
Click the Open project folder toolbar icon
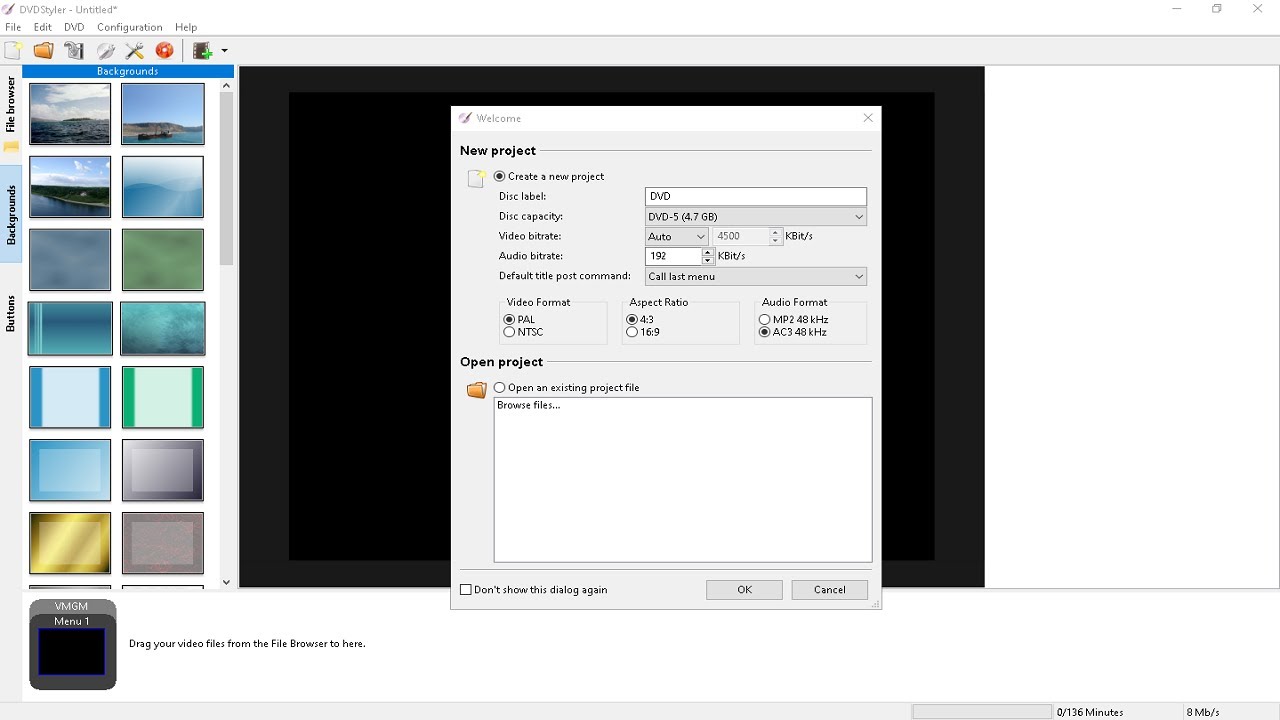[x=43, y=50]
